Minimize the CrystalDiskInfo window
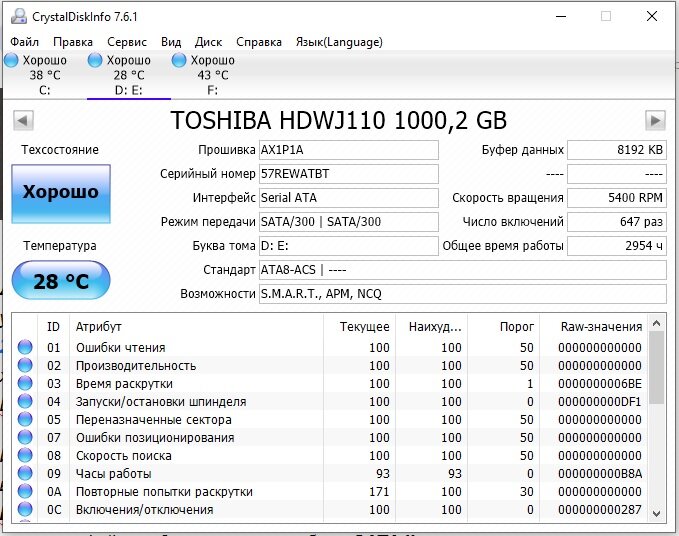The image size is (679, 536). coord(561,16)
